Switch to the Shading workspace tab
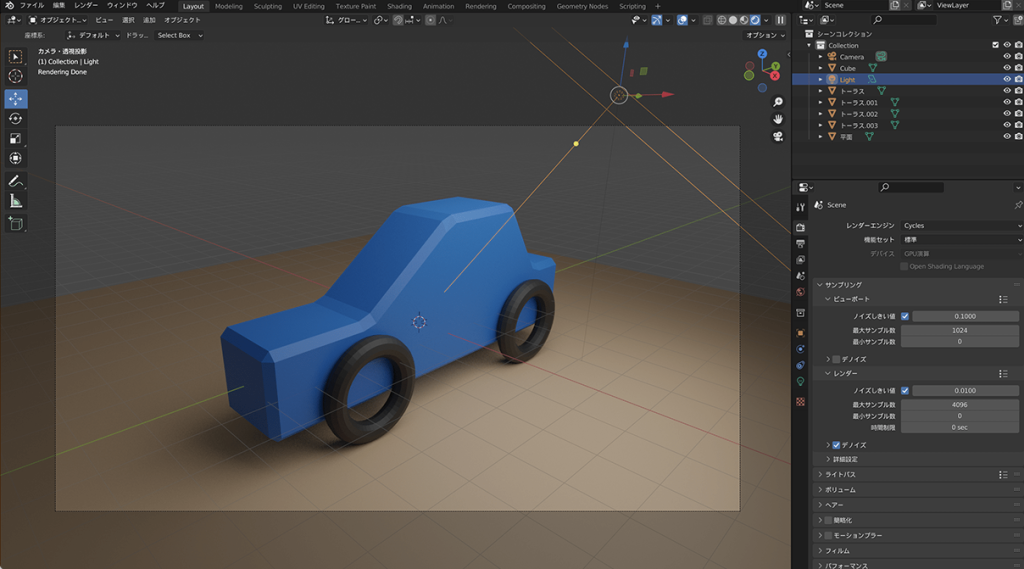 point(399,6)
